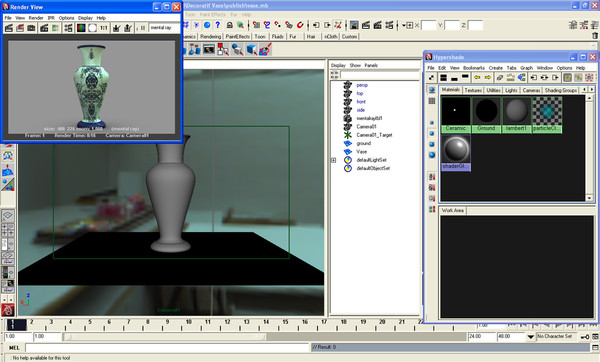Open Show menu in outliner panel
This screenshot has height=362, width=600.
click(355, 65)
